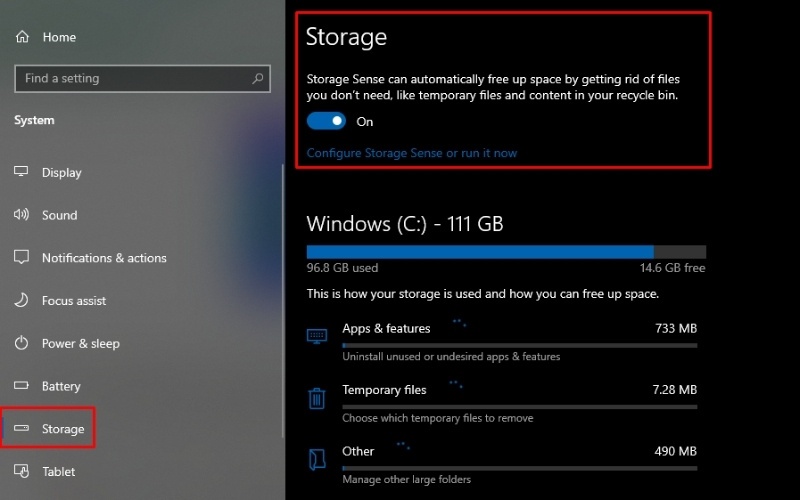Screen dimensions: 800x500
Task: Click the Focus assist moon icon
Action: 22,300
